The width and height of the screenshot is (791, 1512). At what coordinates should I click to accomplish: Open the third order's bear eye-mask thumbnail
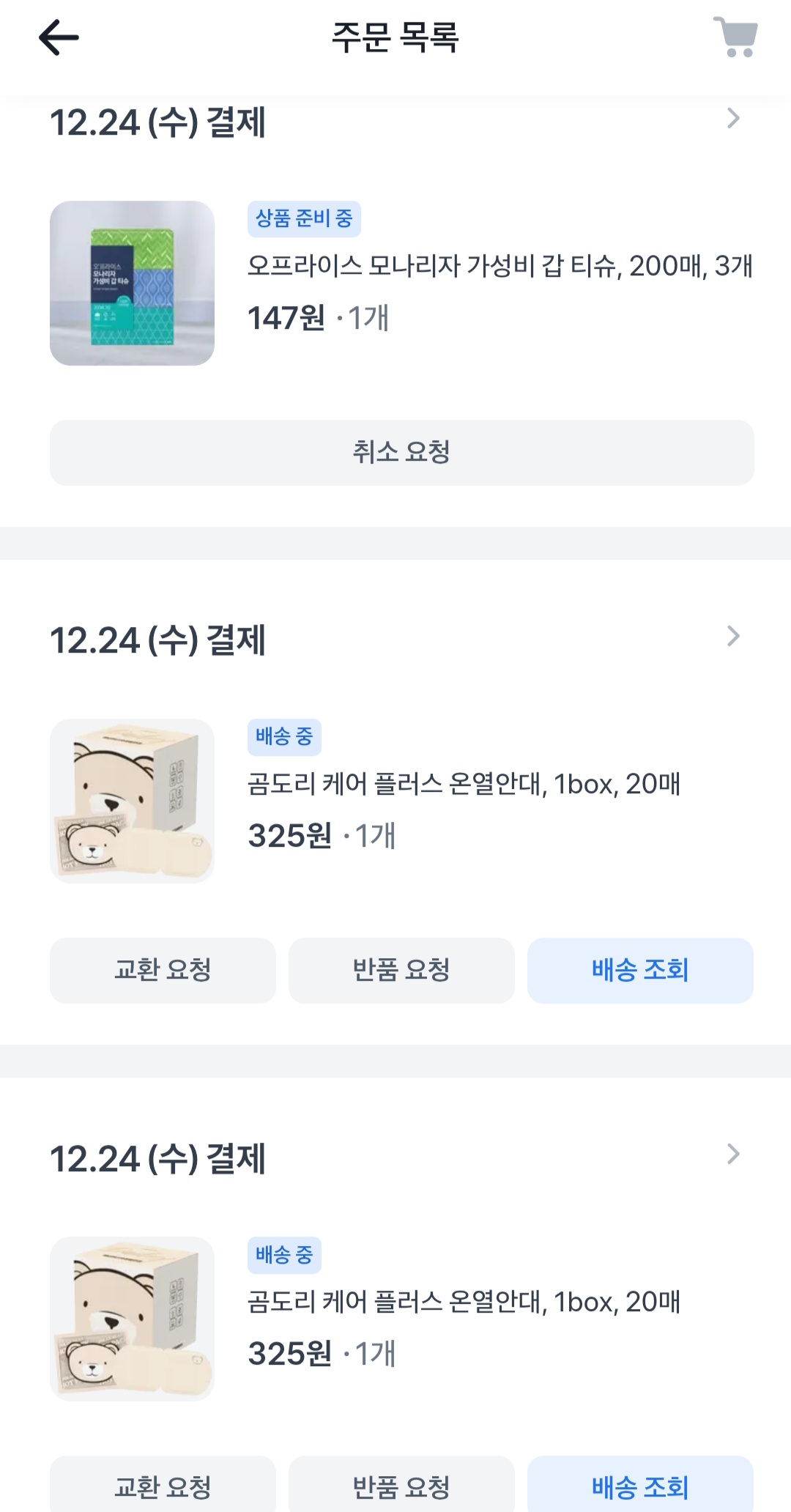tap(132, 1319)
